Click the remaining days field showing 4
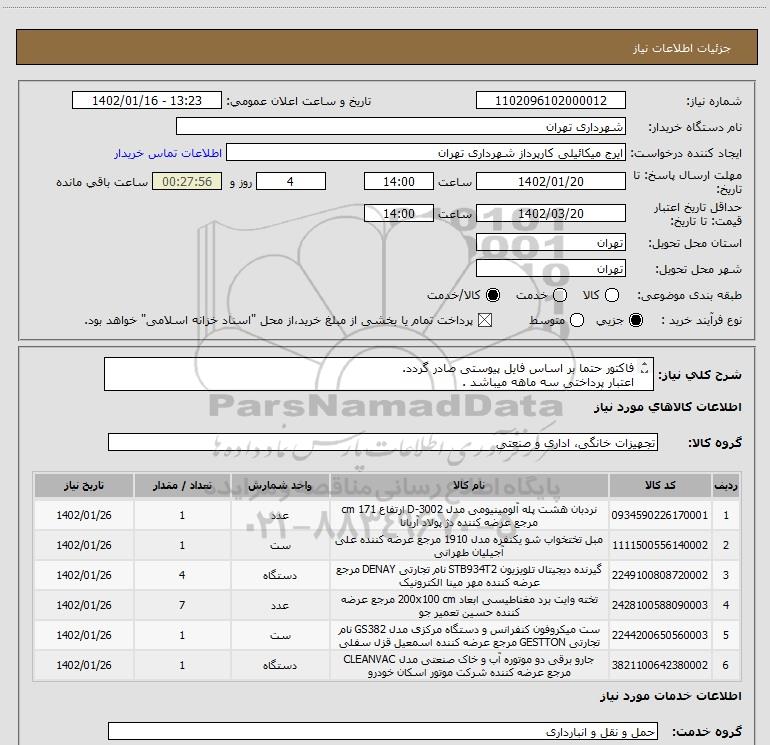Image resolution: width=770 pixels, height=745 pixels. (x=291, y=181)
